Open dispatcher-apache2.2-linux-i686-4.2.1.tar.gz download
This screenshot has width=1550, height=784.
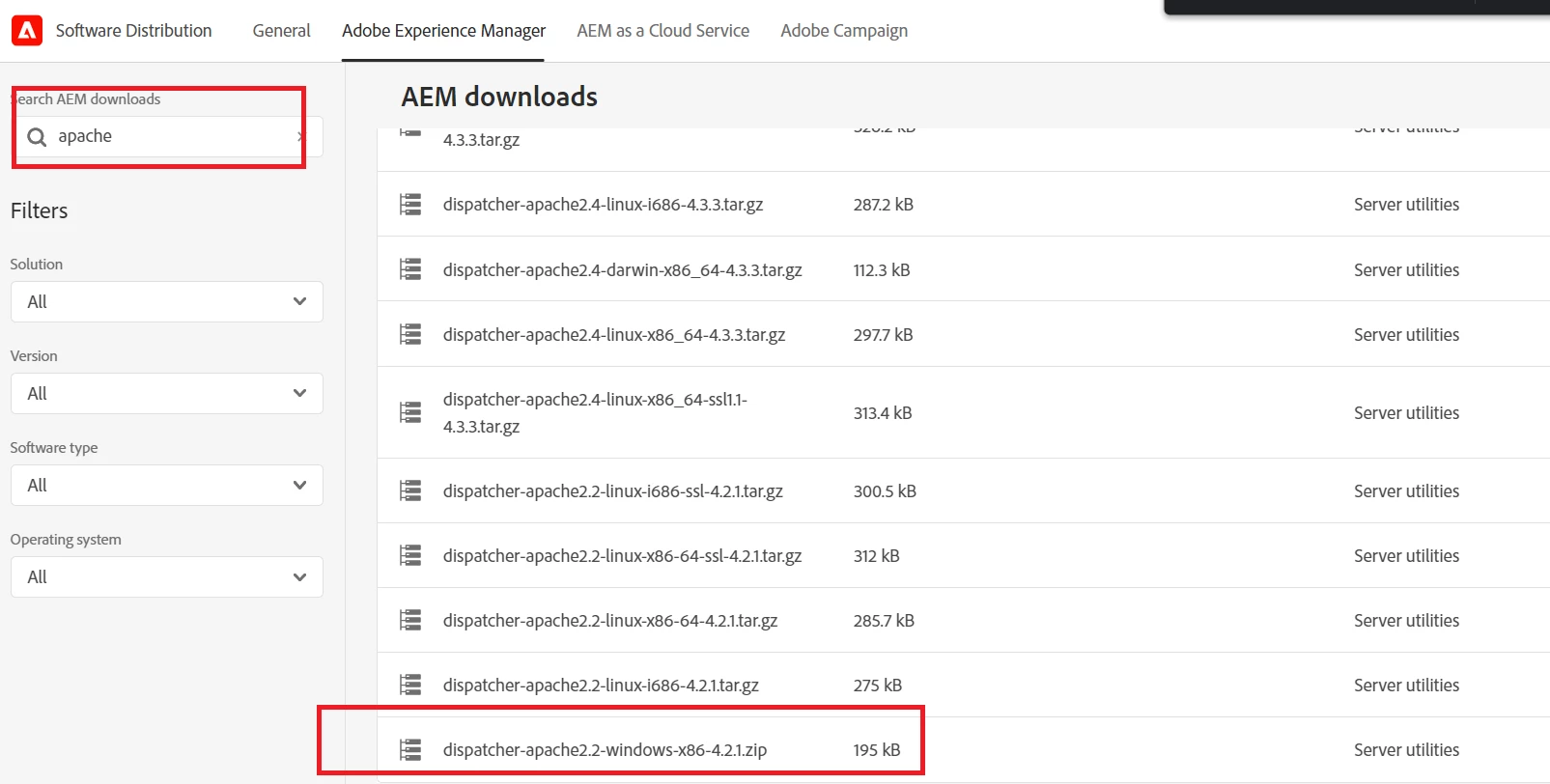[x=601, y=685]
